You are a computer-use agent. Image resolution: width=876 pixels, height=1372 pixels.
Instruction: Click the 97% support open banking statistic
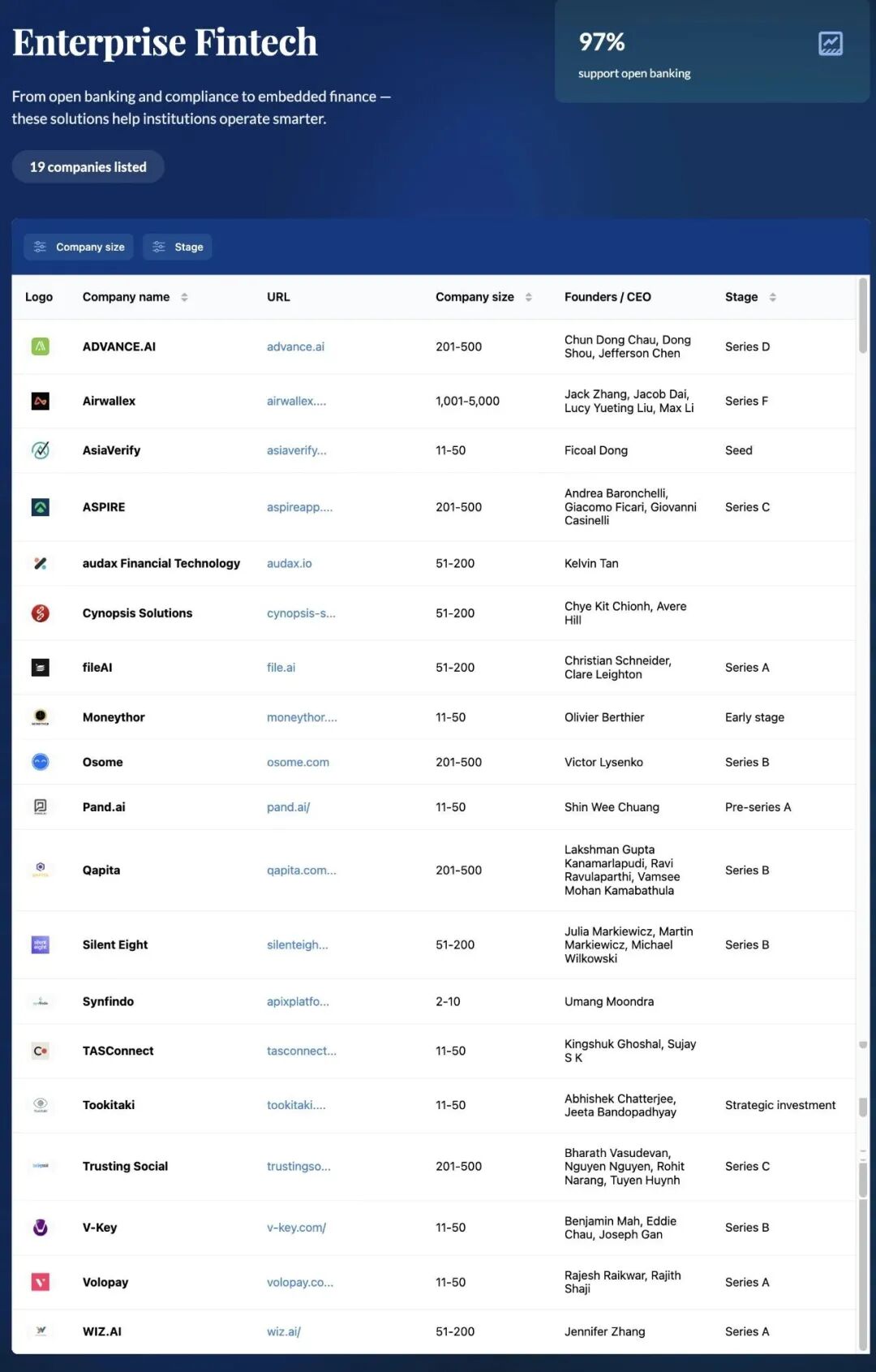pos(634,54)
